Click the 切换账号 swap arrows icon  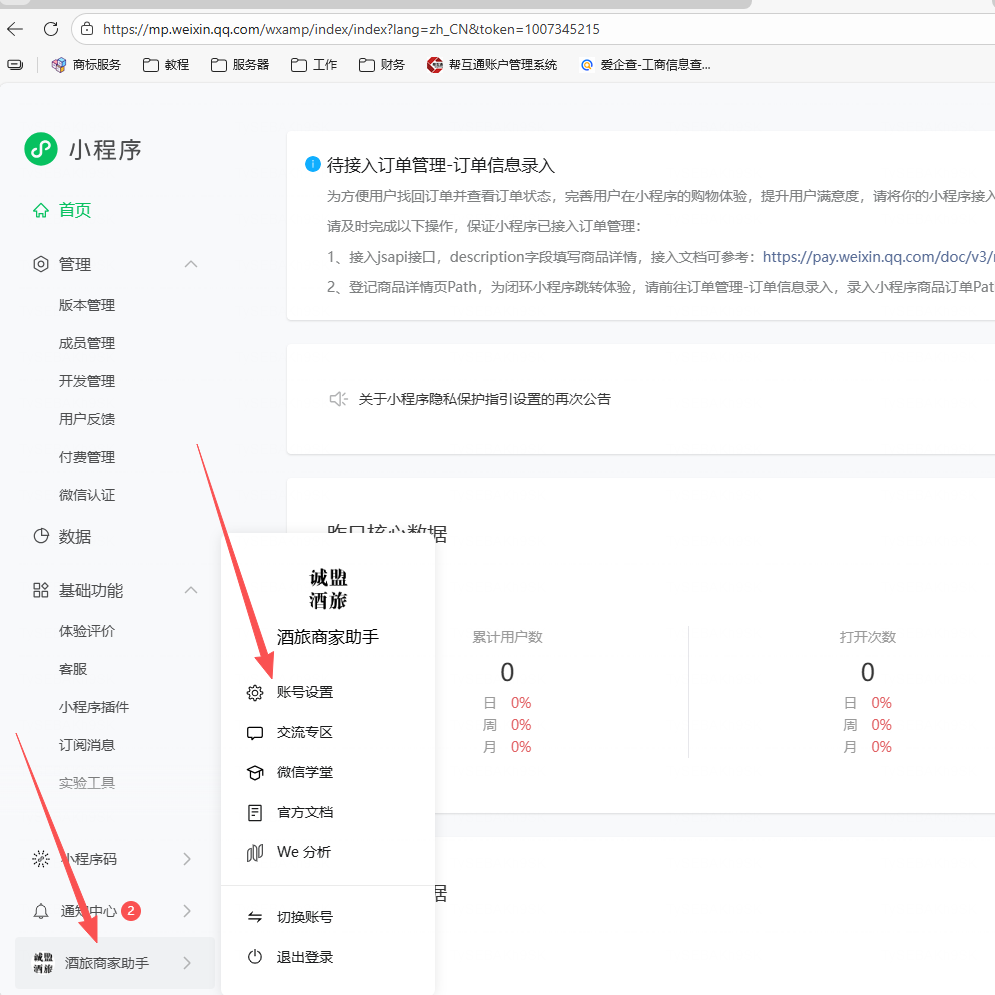(255, 917)
